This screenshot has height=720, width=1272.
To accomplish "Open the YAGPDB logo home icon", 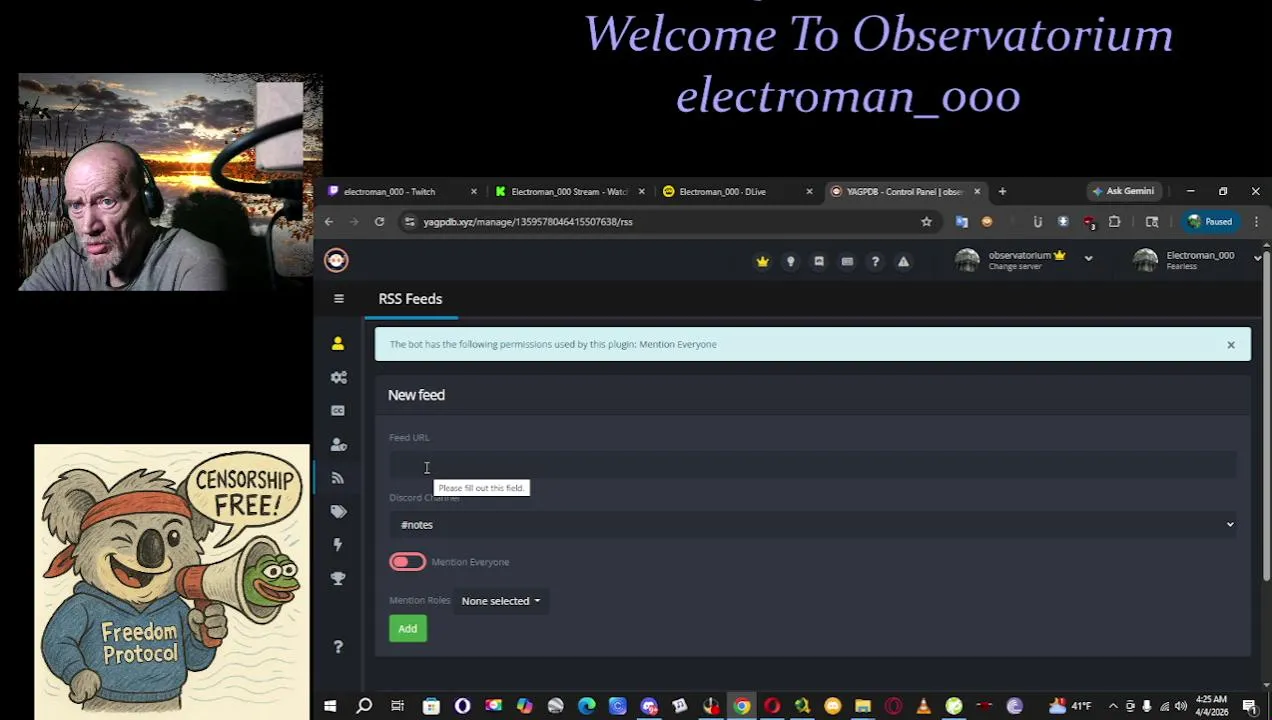I will tap(336, 260).
